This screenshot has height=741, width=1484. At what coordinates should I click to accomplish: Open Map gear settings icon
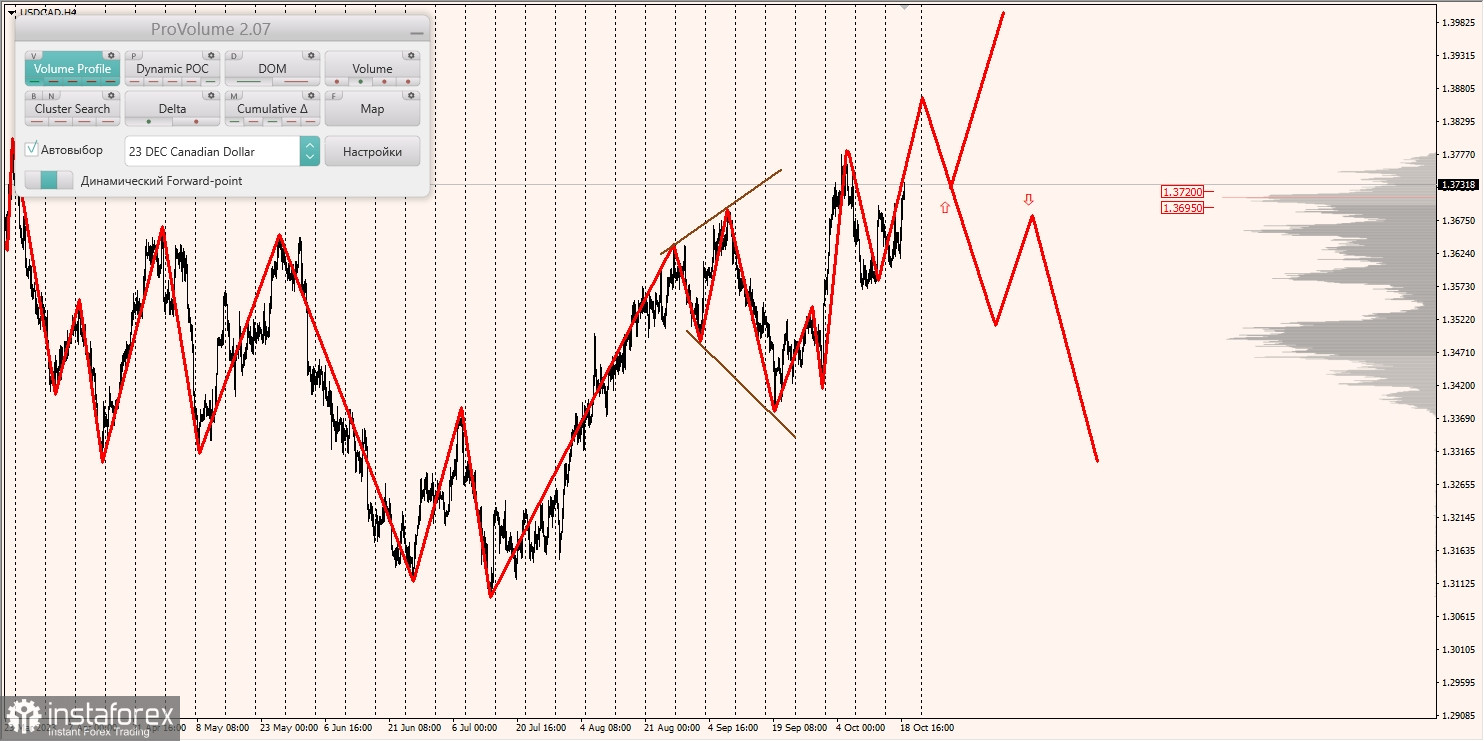[411, 95]
